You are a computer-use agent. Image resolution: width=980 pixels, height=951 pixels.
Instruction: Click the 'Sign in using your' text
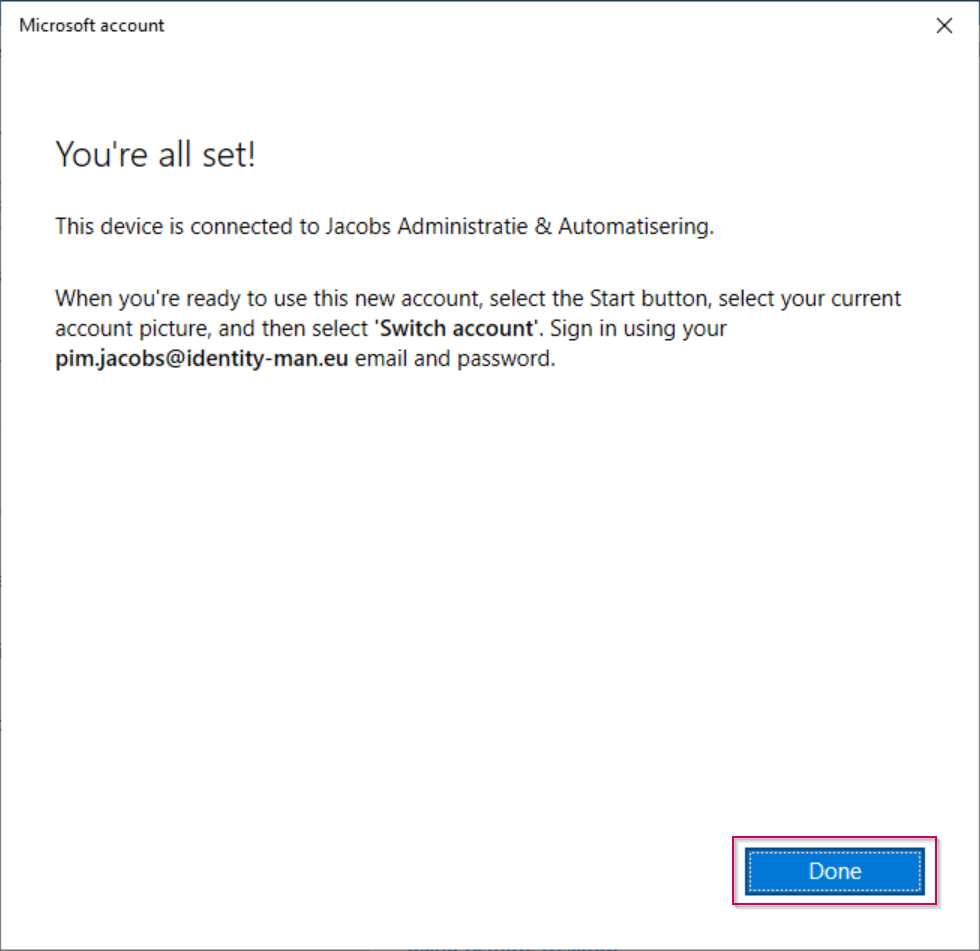click(x=639, y=329)
